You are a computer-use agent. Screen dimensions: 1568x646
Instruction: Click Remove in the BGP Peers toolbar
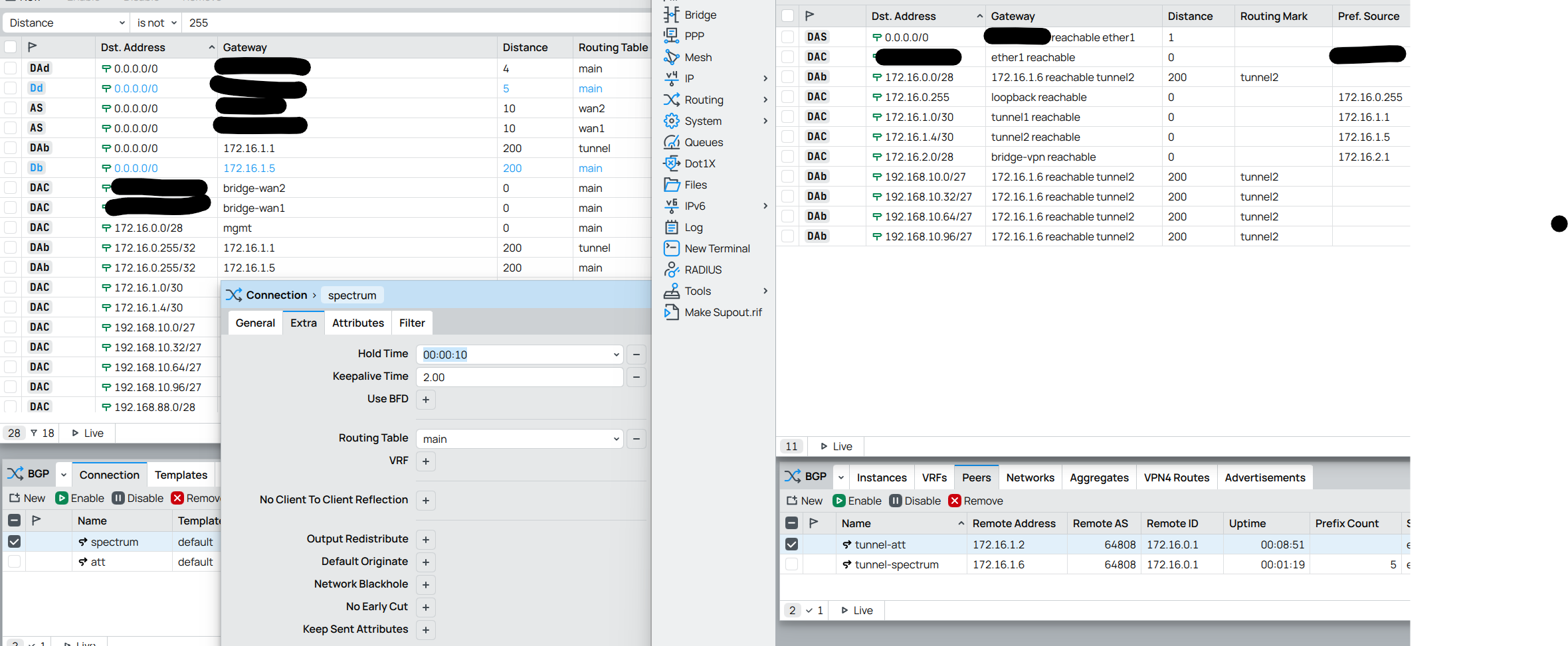click(976, 501)
